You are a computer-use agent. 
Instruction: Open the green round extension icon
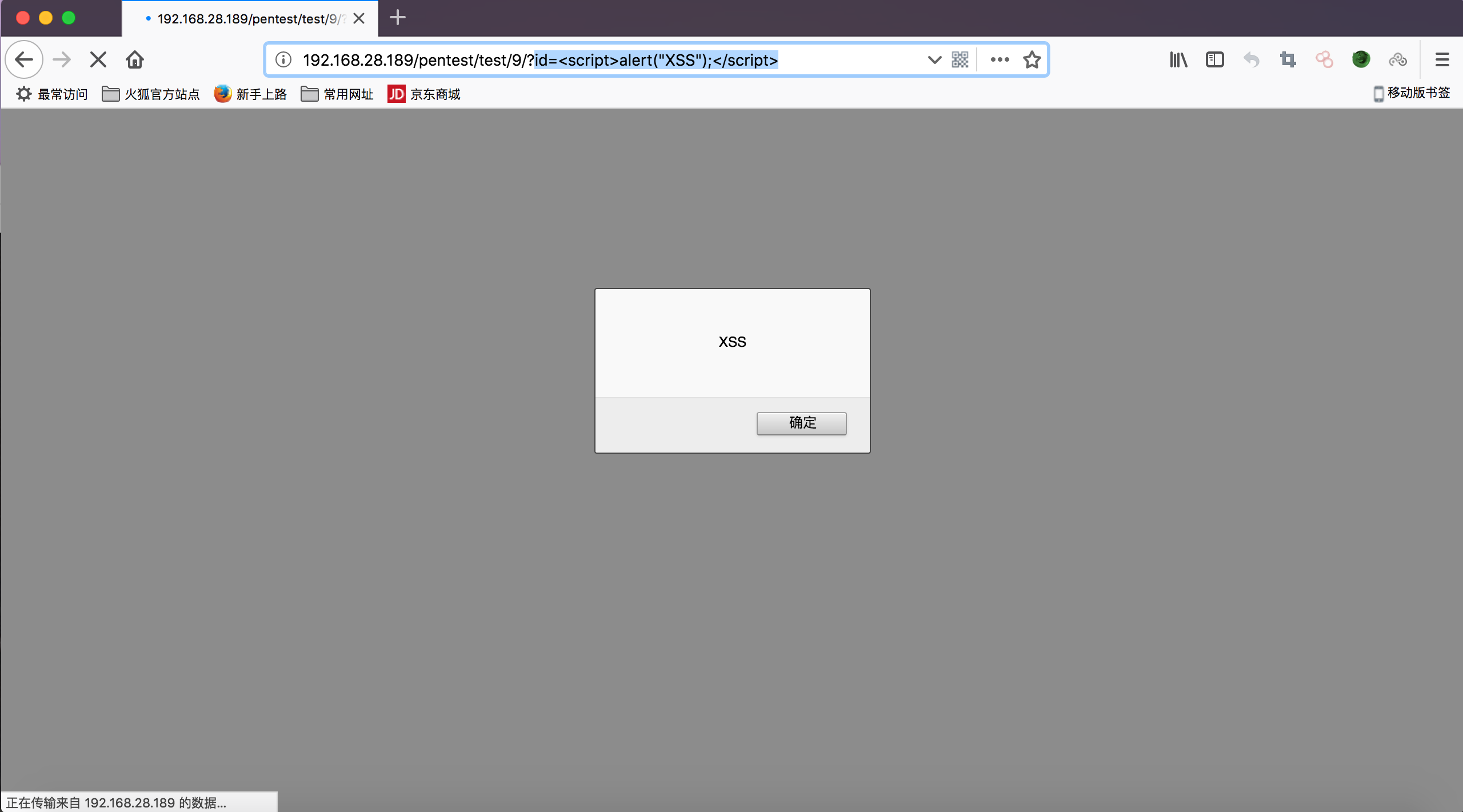pyautogui.click(x=1361, y=59)
